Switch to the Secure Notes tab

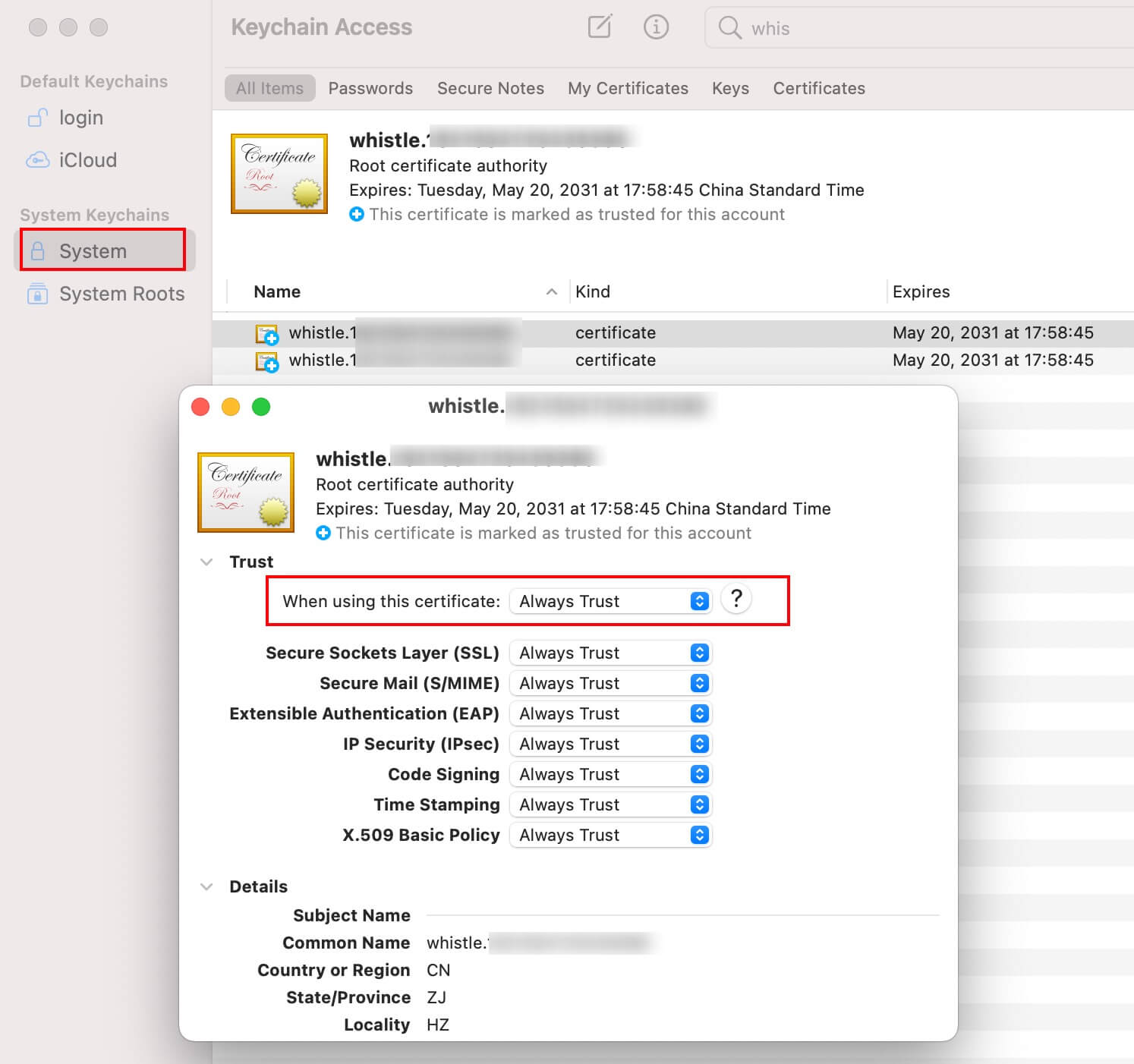(490, 88)
